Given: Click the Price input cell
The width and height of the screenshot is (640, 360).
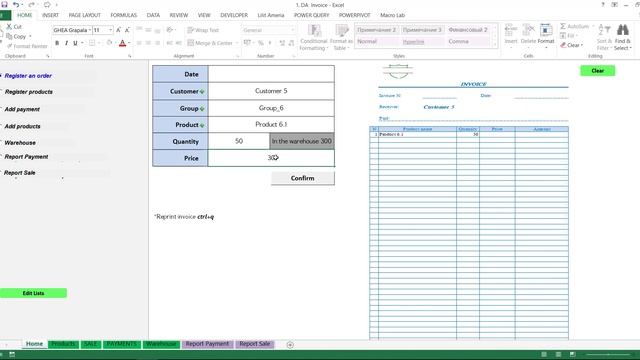Looking at the screenshot, I should tap(271, 158).
